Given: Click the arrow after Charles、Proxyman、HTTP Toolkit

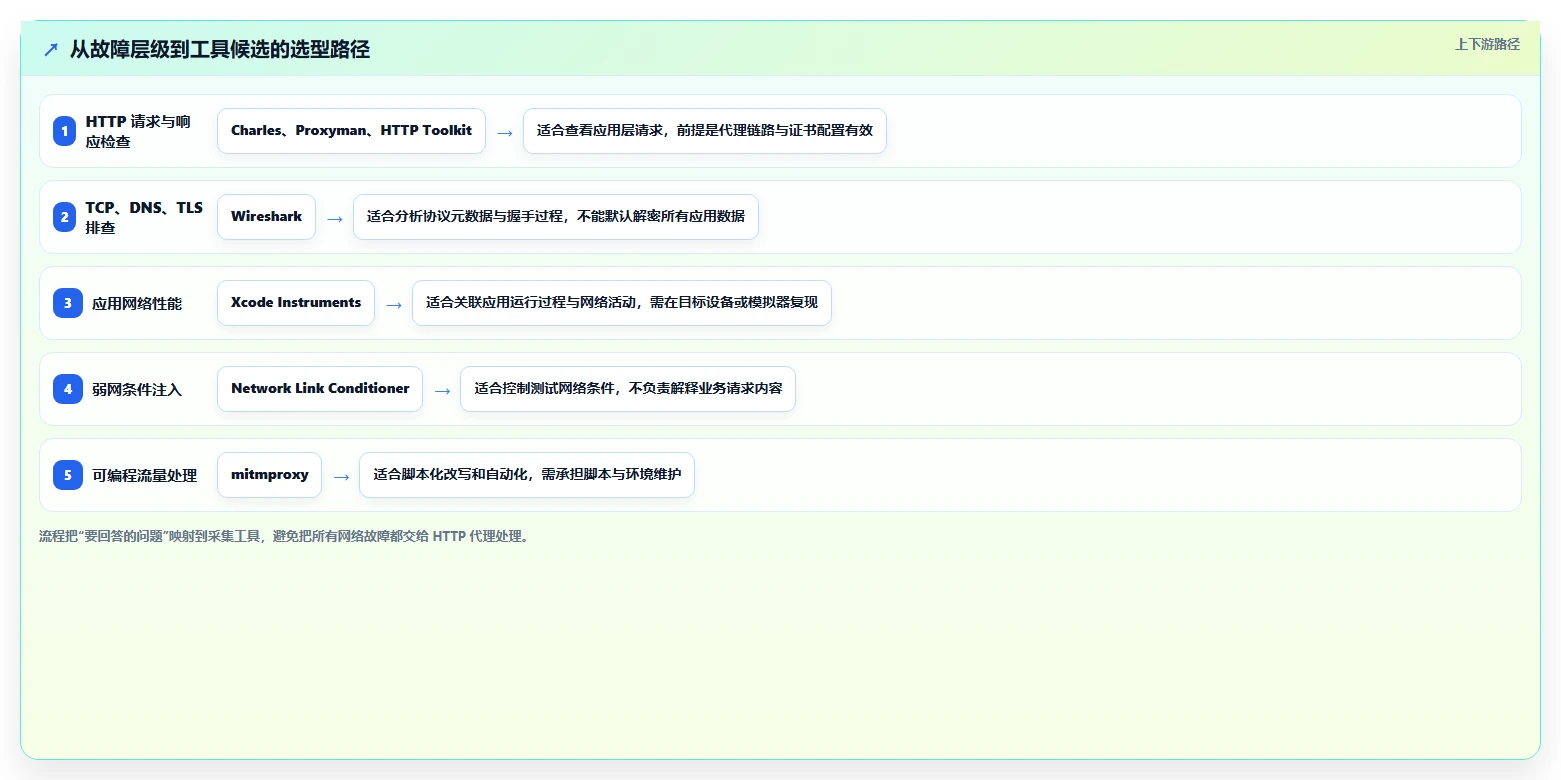Looking at the screenshot, I should point(505,132).
